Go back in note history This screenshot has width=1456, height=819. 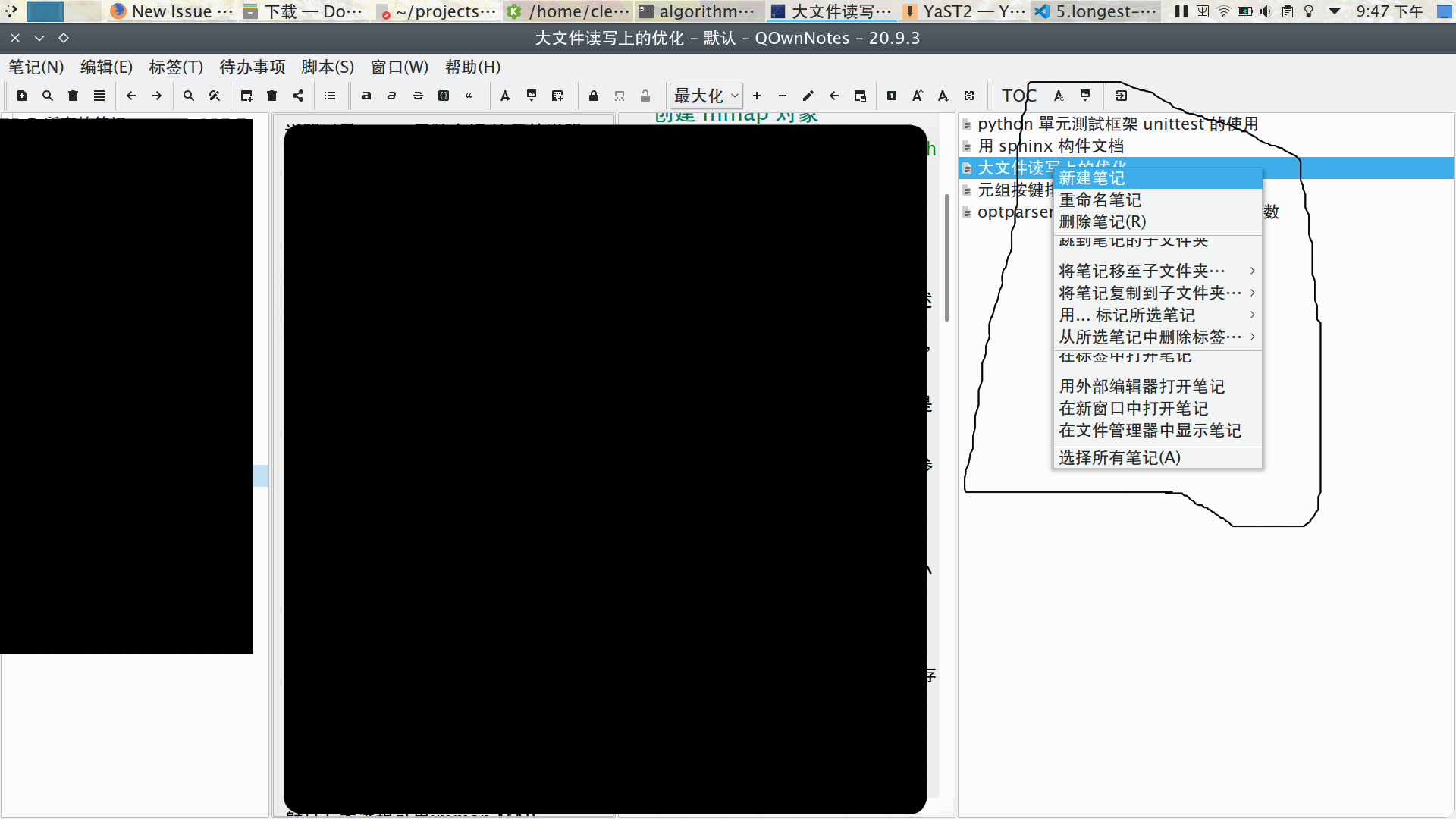click(x=131, y=96)
